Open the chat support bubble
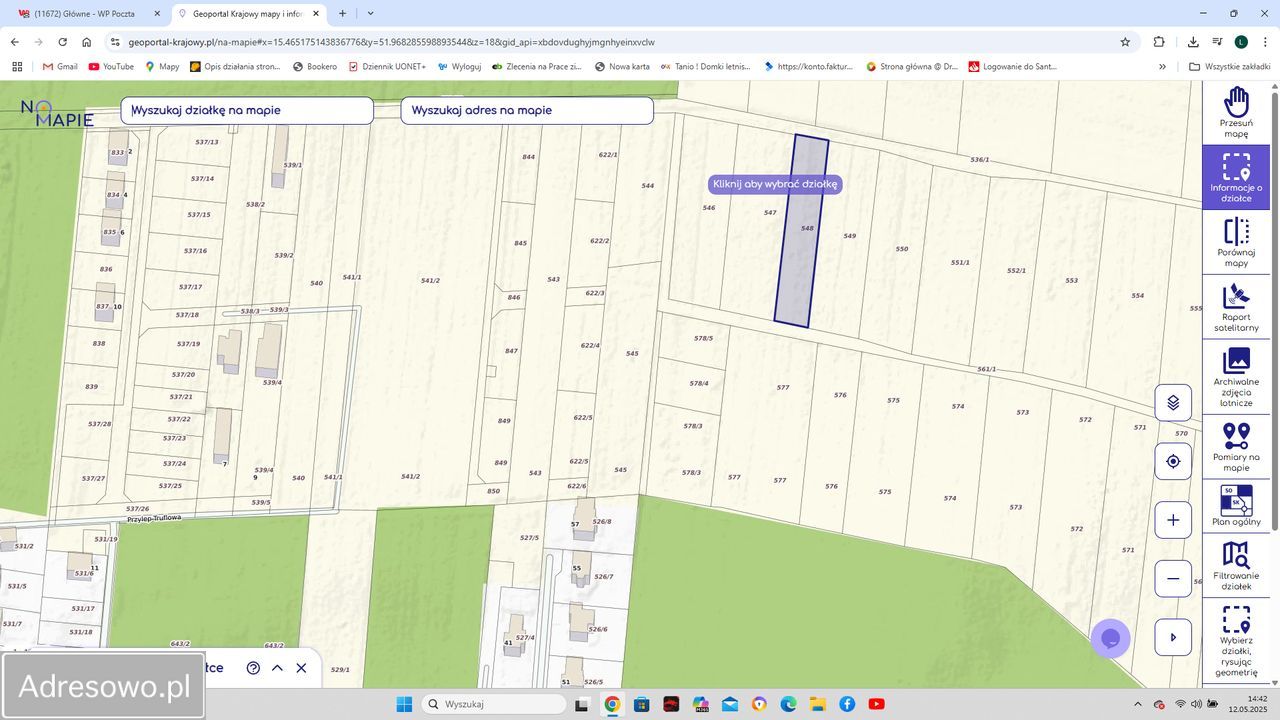This screenshot has width=1280, height=720. 1110,638
